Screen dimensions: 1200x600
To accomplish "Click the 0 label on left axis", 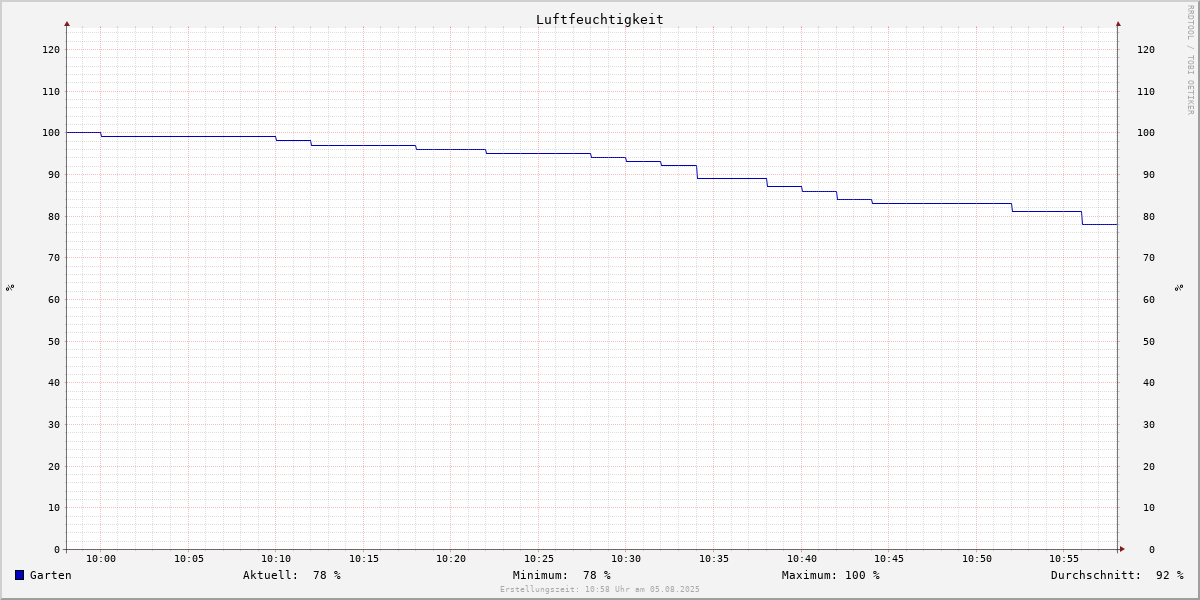I will [x=57, y=549].
